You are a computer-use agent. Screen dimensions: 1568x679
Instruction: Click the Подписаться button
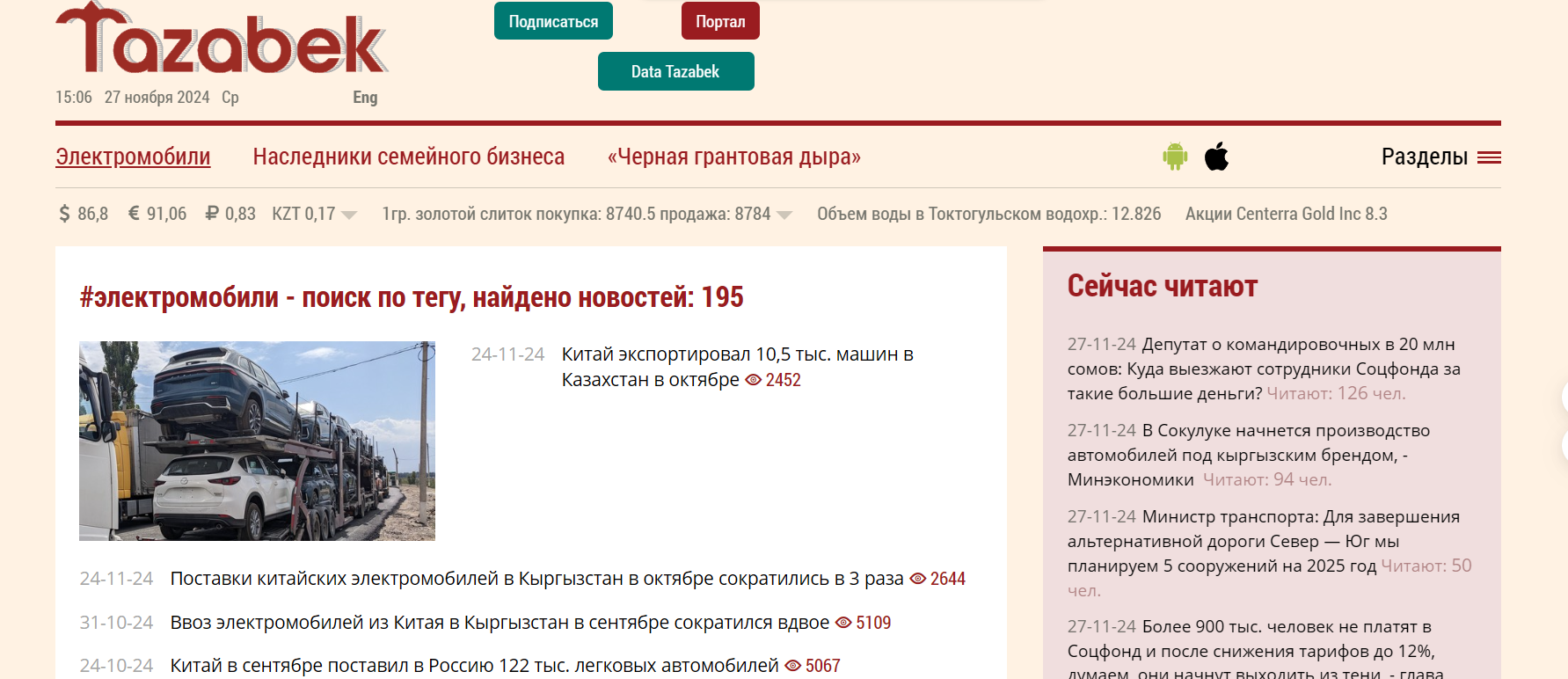[553, 21]
